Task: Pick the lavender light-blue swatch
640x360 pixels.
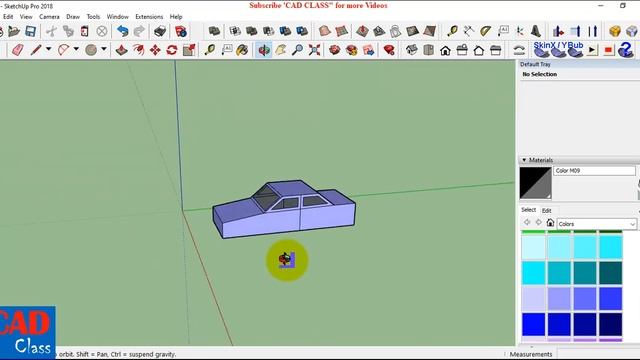Action: tap(533, 298)
